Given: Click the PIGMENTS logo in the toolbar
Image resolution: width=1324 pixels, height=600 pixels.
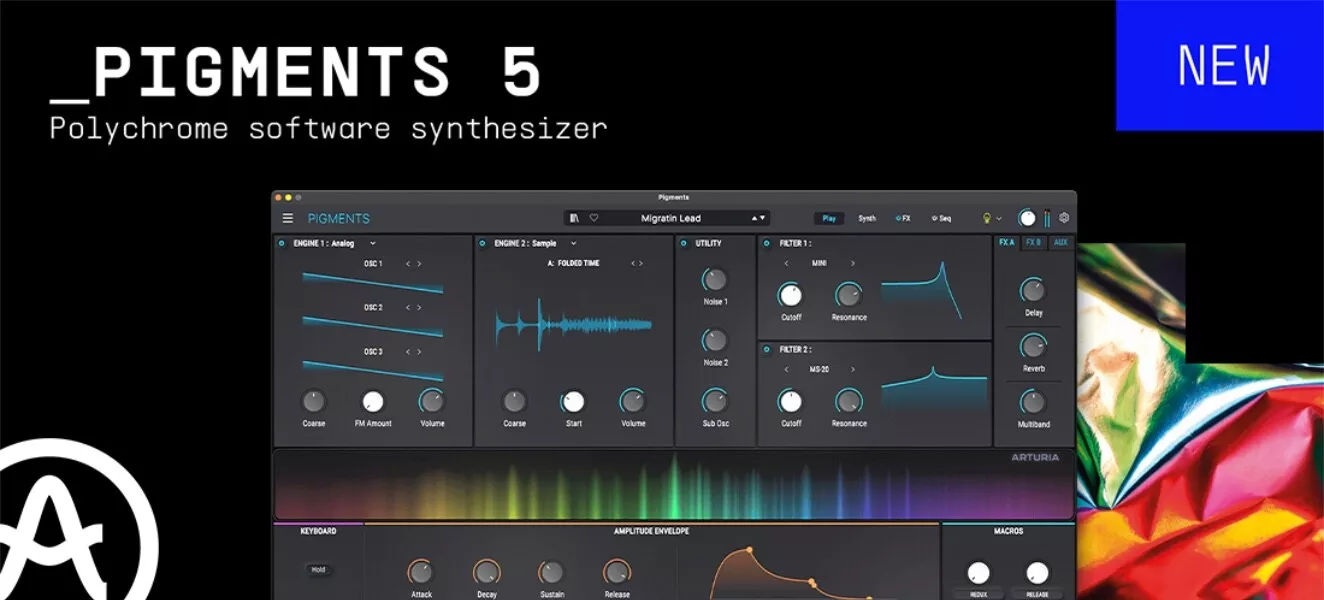Looking at the screenshot, I should coord(339,218).
